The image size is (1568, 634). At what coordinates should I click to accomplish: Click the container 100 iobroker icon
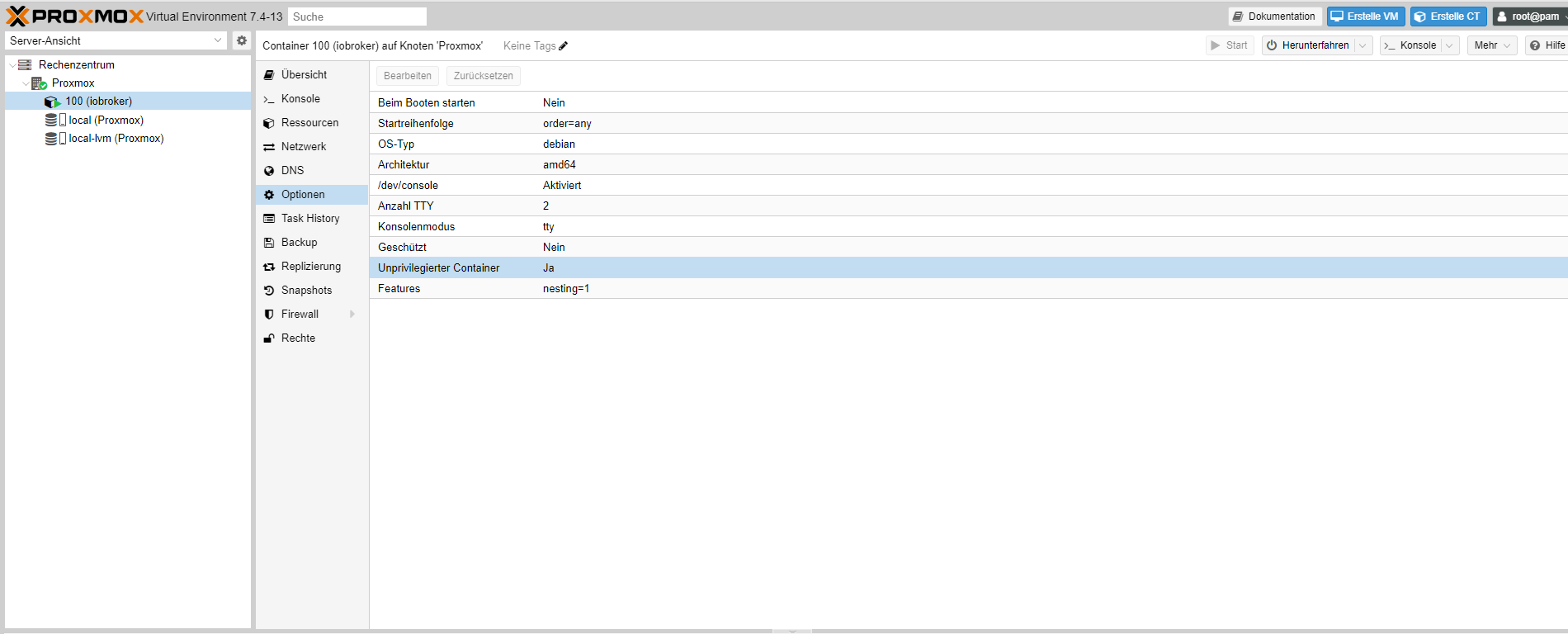(x=53, y=102)
